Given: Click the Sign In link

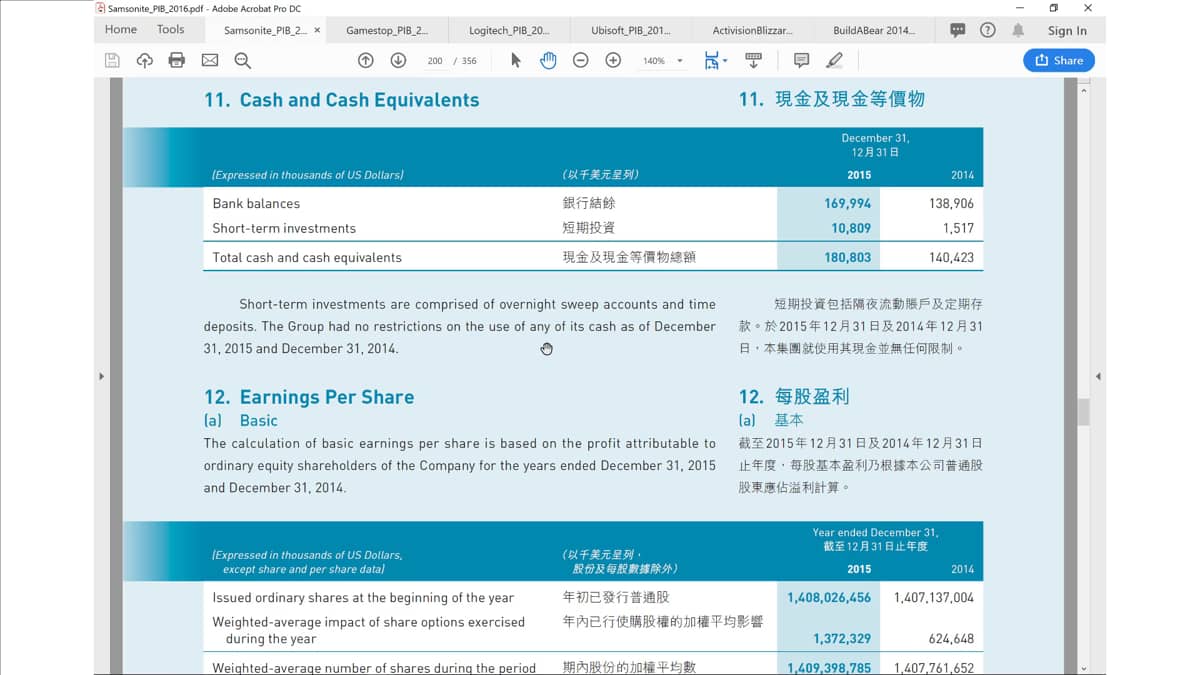Looking at the screenshot, I should pos(1067,31).
